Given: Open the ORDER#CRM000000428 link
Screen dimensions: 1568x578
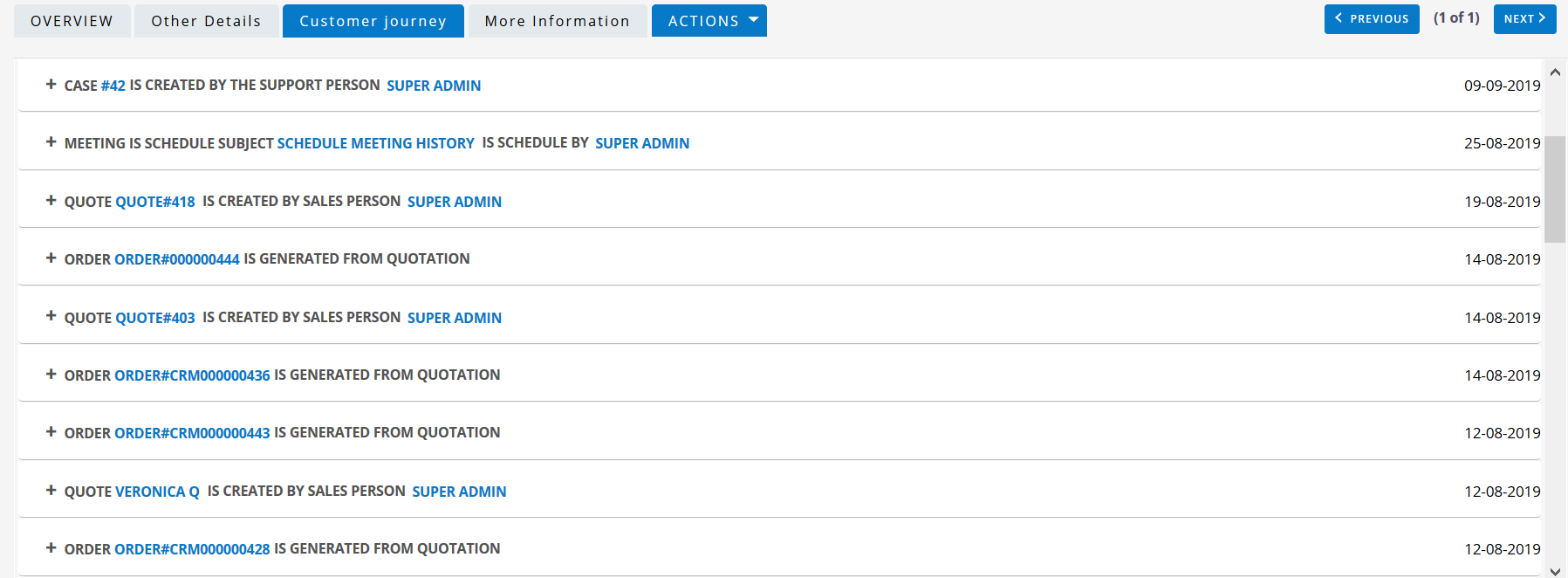Looking at the screenshot, I should pos(193,549).
